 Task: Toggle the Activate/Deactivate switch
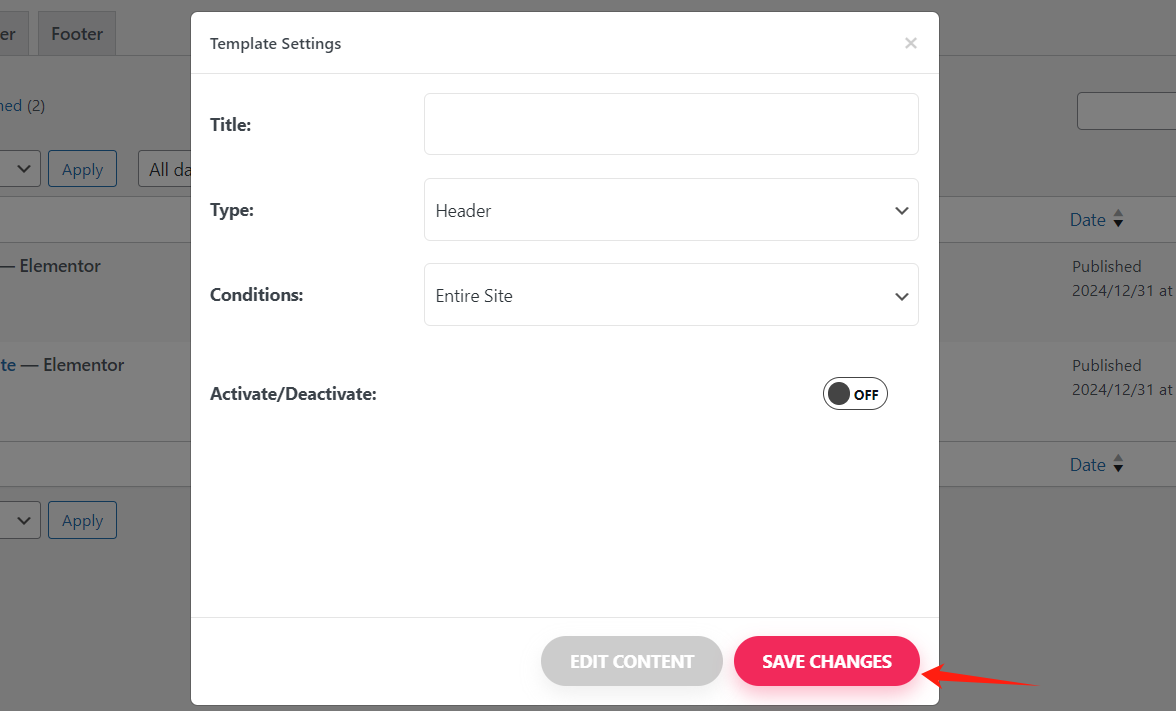(855, 394)
